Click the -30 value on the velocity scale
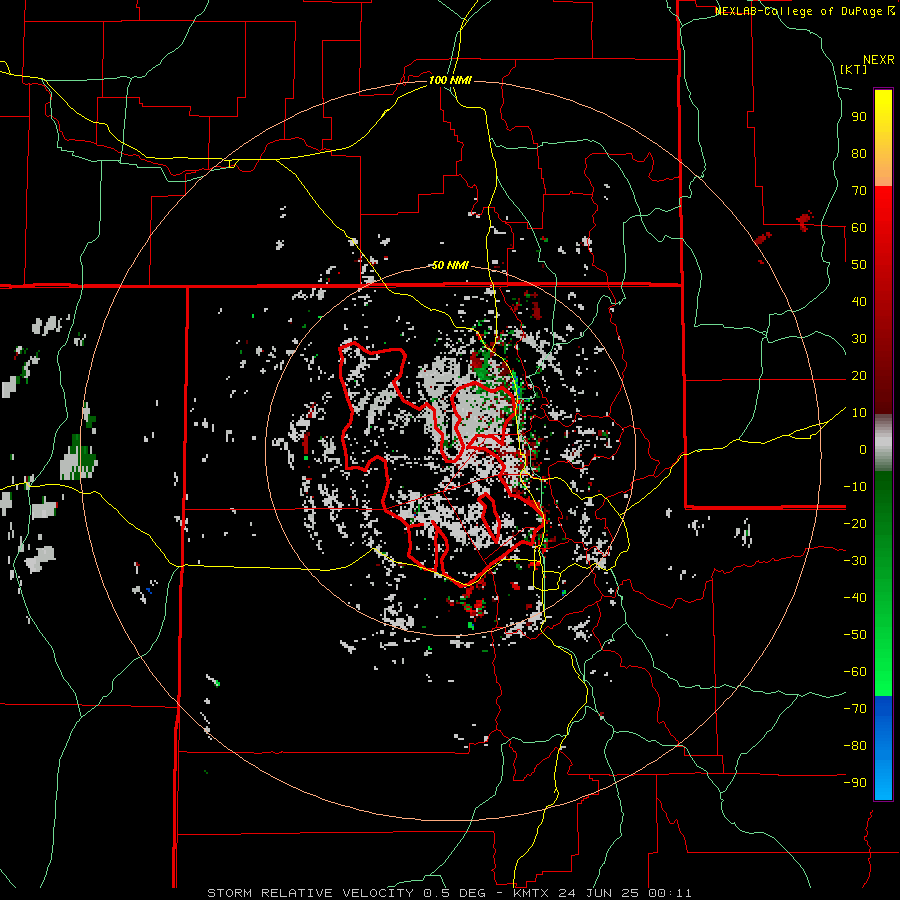The image size is (900, 900). [x=855, y=561]
